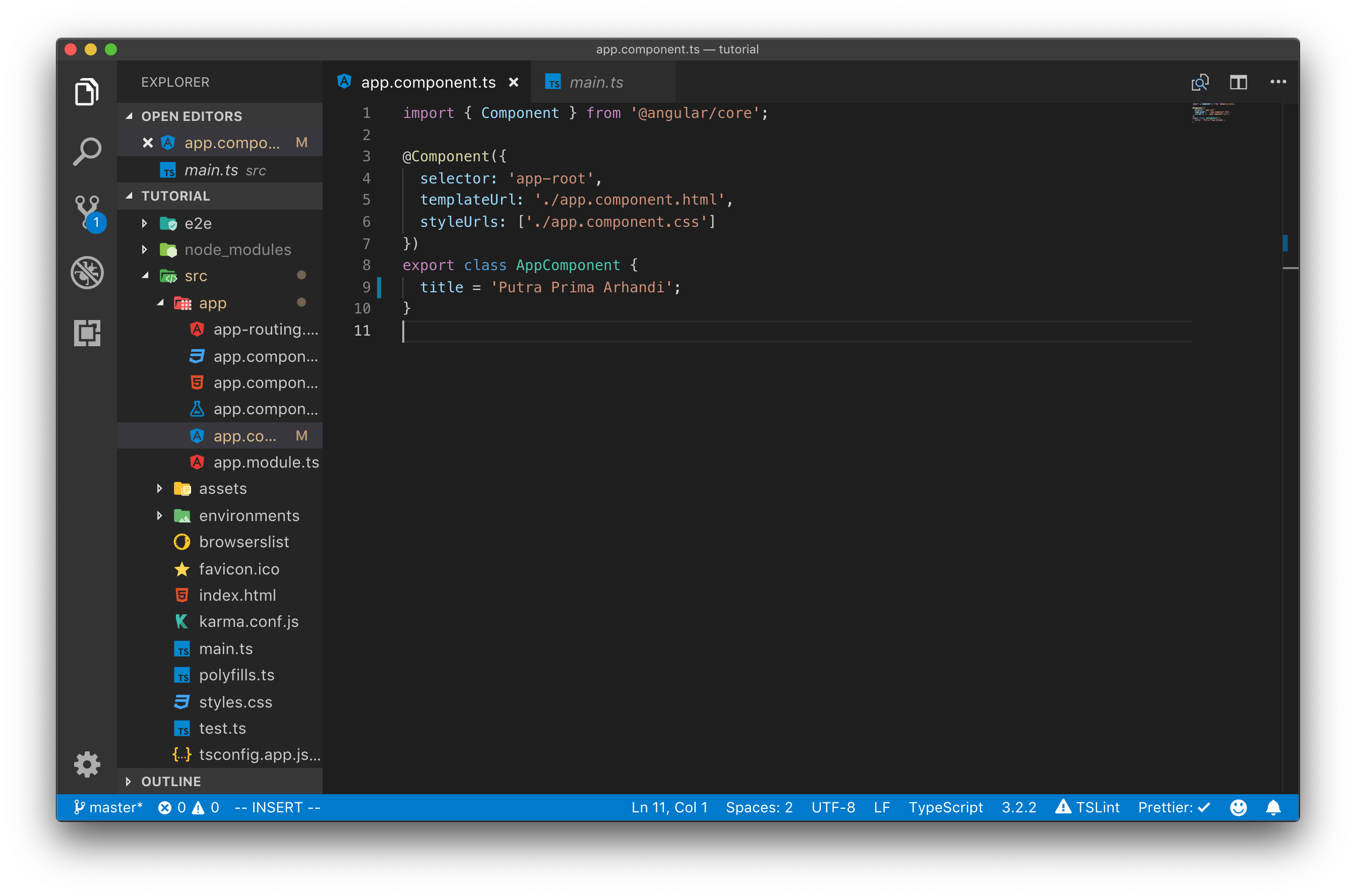The height and width of the screenshot is (896, 1356).
Task: Open the app.module.ts file
Action: point(219,462)
